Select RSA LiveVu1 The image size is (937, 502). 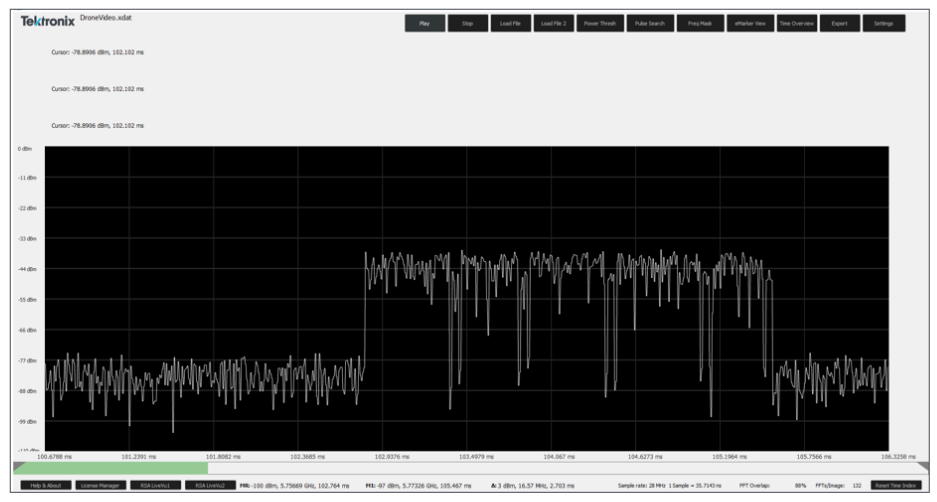coord(154,485)
